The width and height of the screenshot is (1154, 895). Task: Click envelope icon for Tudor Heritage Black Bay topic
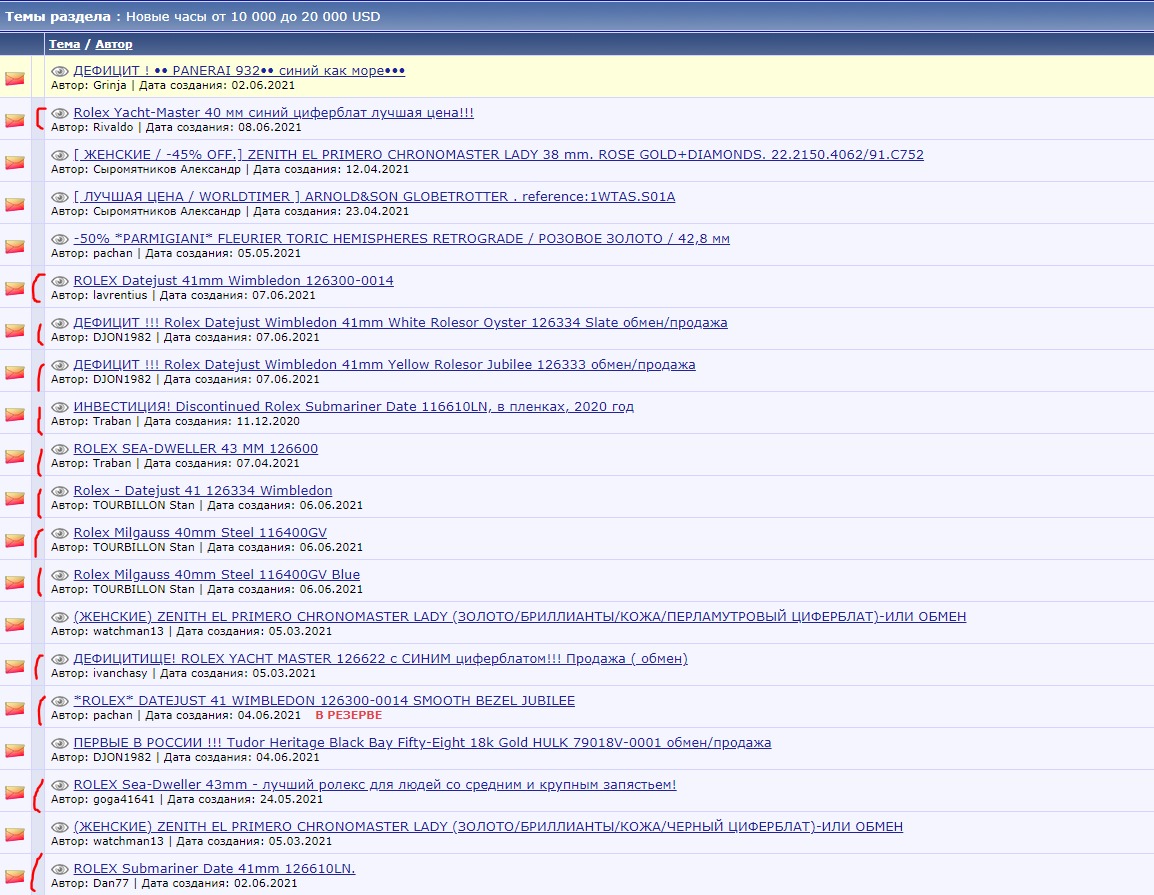click(x=15, y=749)
